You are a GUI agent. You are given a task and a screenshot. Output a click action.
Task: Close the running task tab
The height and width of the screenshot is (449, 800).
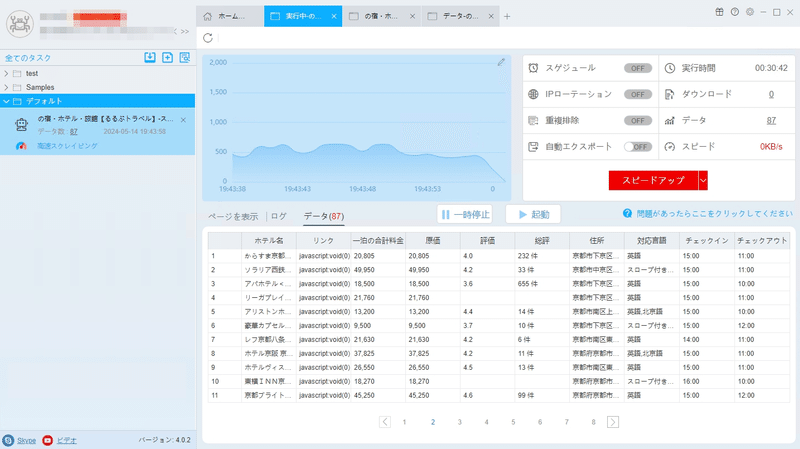click(334, 16)
